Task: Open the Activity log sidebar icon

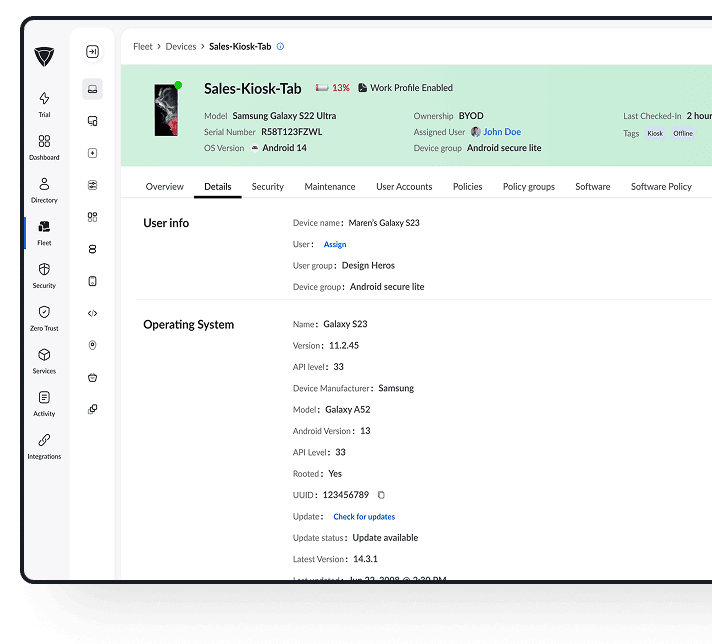Action: pyautogui.click(x=44, y=403)
